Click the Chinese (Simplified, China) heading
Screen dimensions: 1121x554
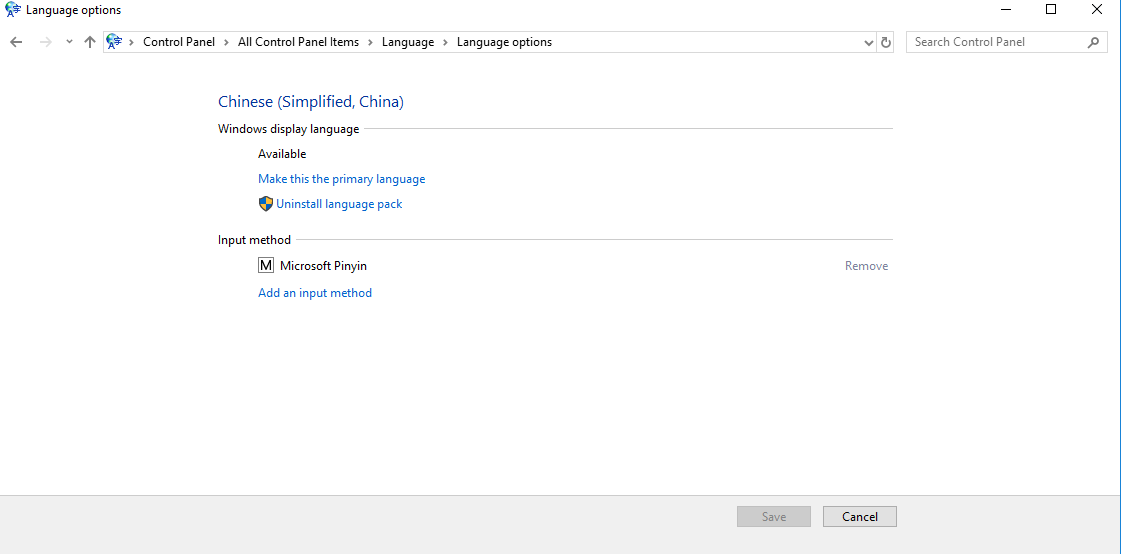pos(311,102)
